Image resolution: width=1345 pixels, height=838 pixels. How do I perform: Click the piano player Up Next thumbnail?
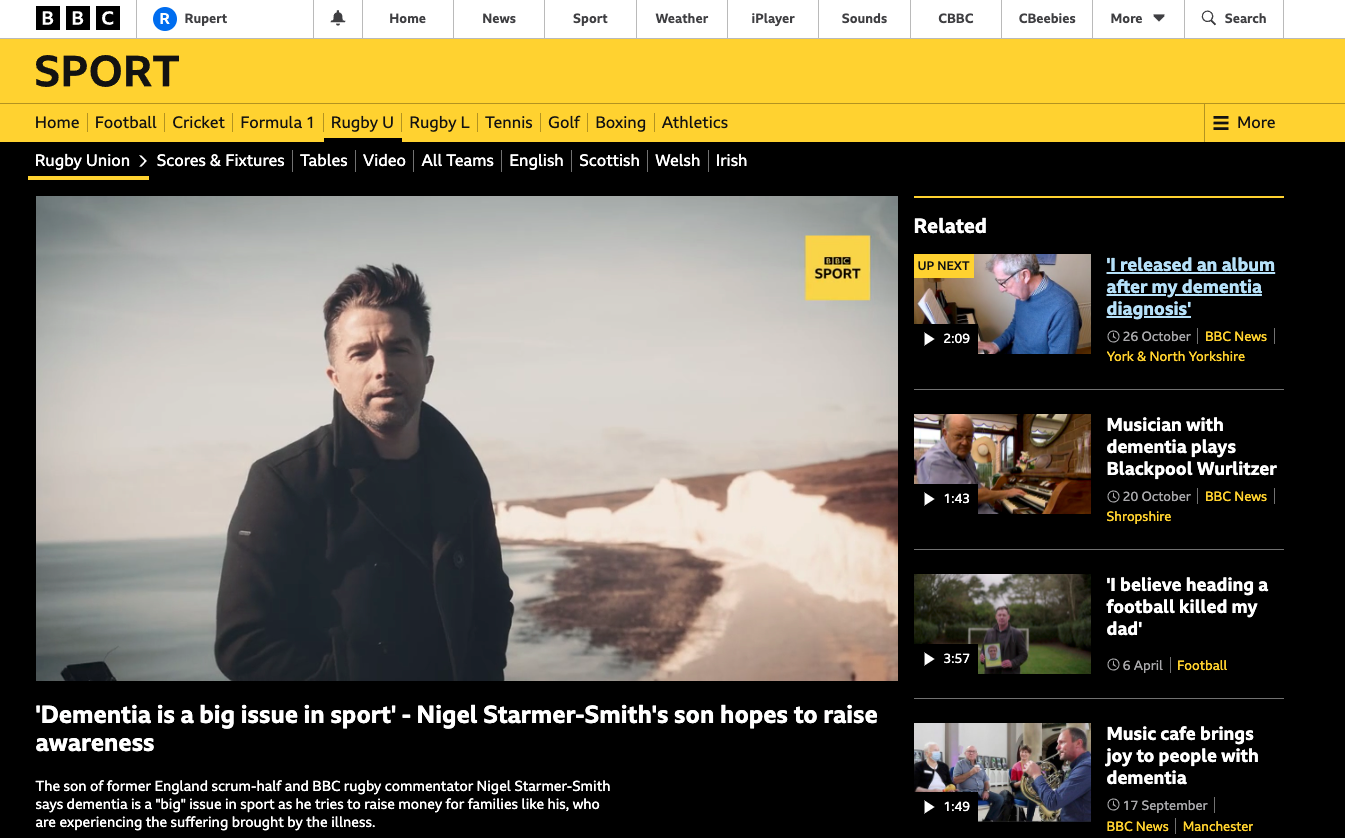pos(1002,304)
